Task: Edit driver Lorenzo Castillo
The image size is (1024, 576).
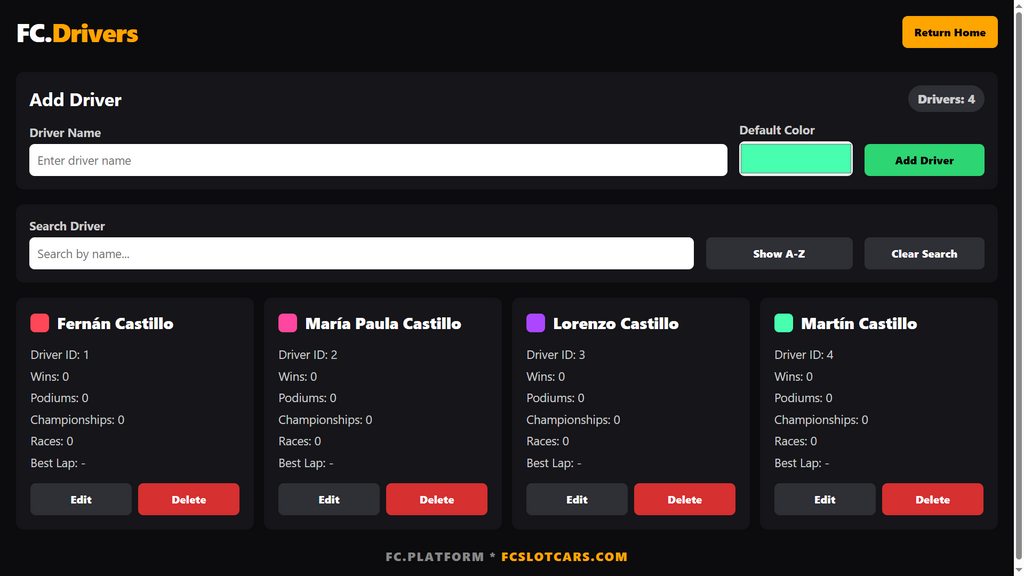Action: (x=577, y=499)
